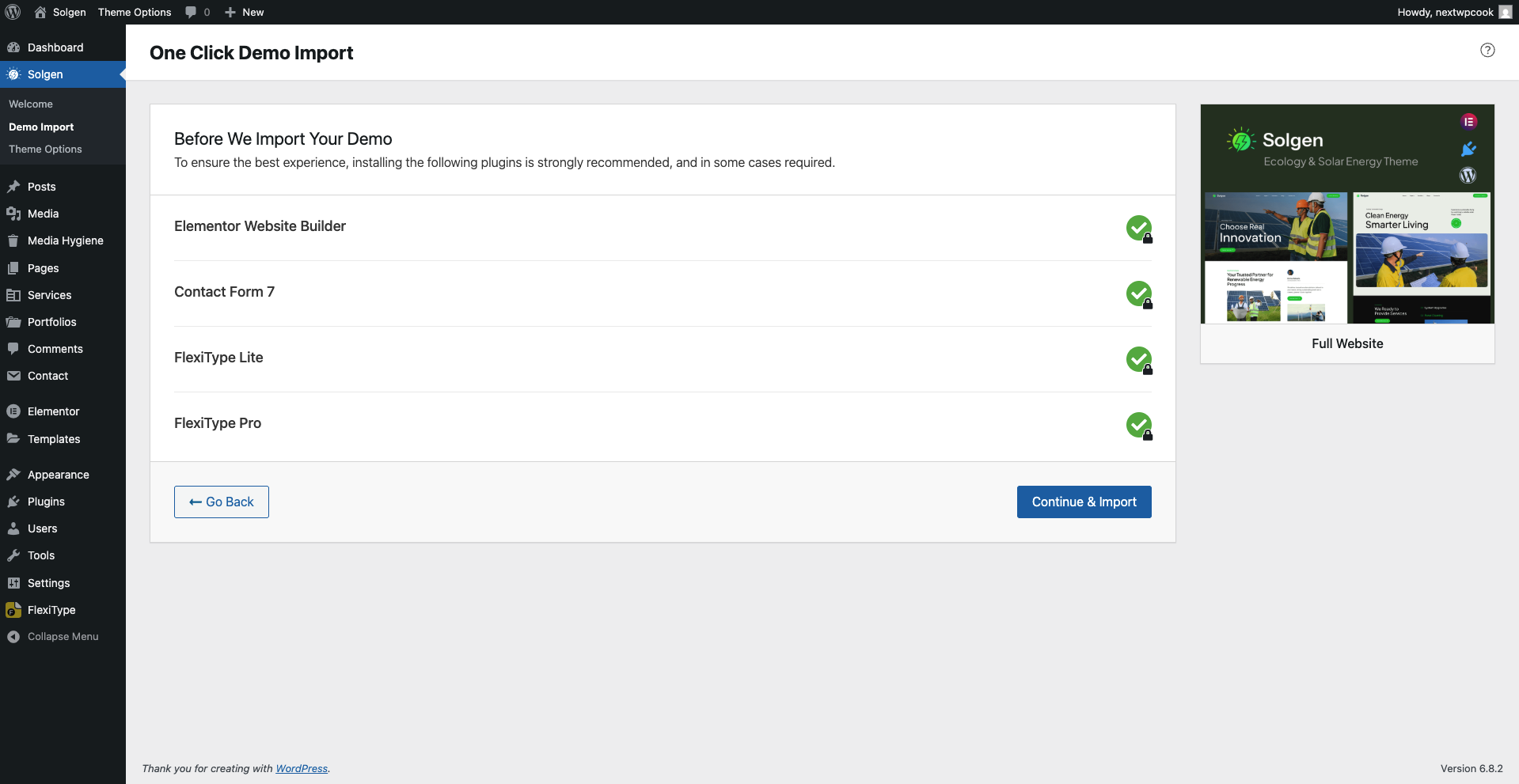Click the Contact Form 7 plugin name
Viewport: 1519px width, 784px height.
224,292
